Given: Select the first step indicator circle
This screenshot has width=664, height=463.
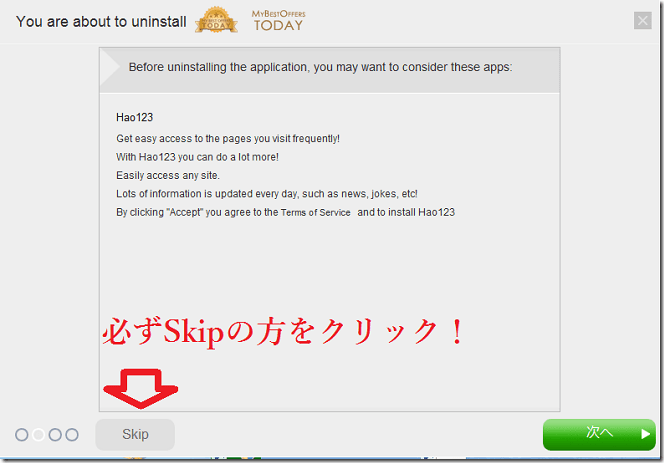Looking at the screenshot, I should coord(22,435).
